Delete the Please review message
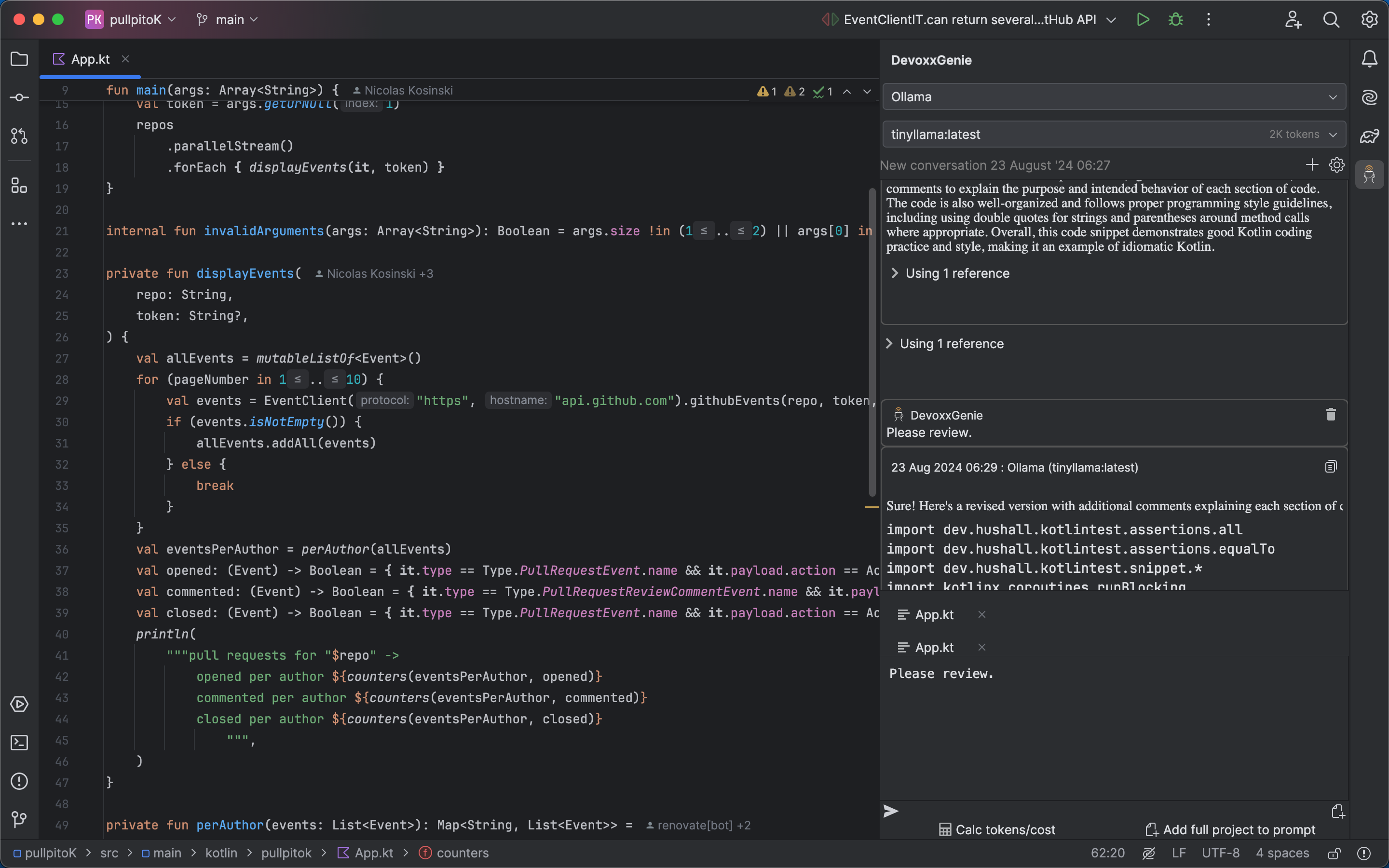The image size is (1389, 868). point(1331,415)
